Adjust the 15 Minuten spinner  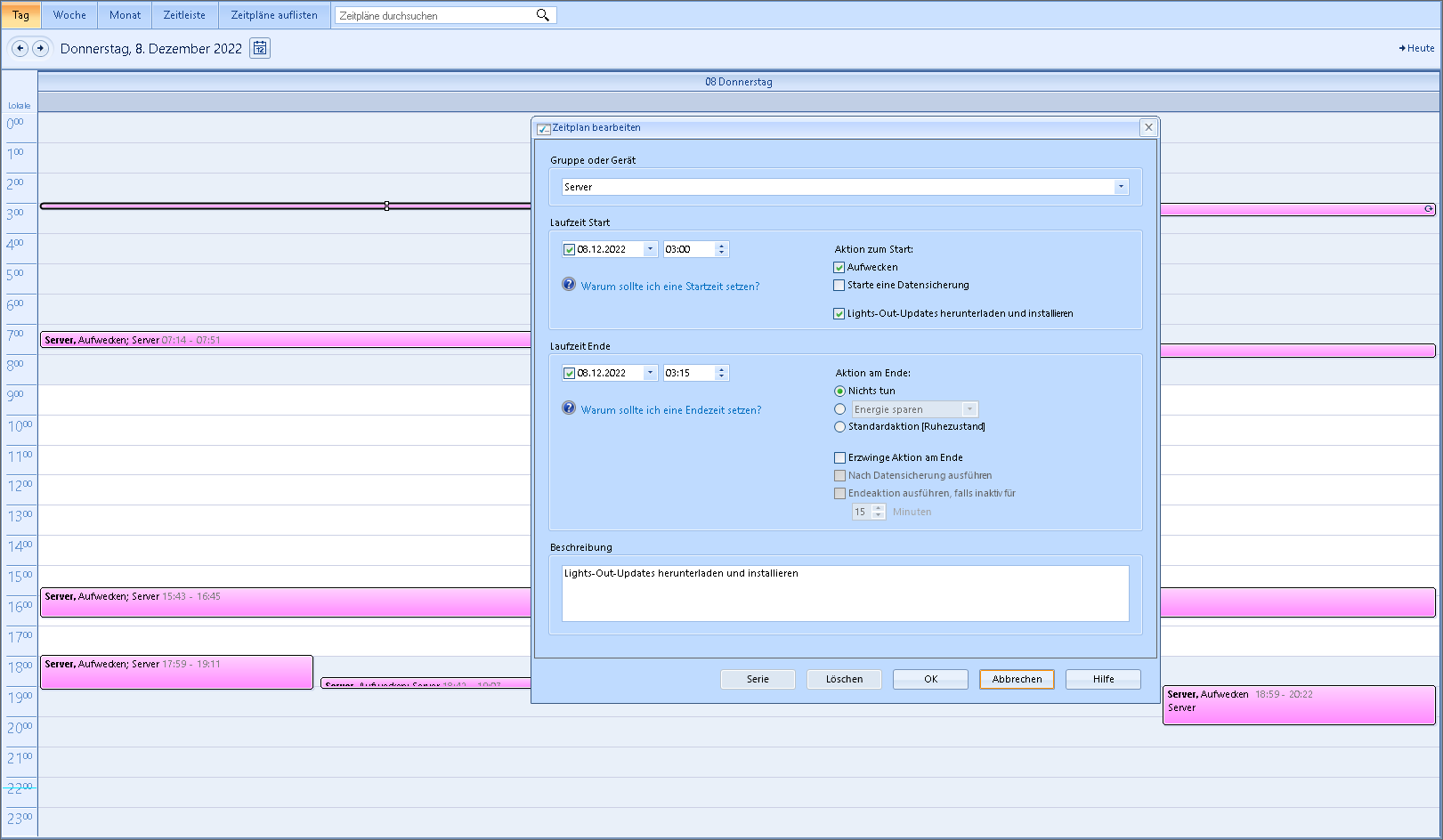[879, 512]
